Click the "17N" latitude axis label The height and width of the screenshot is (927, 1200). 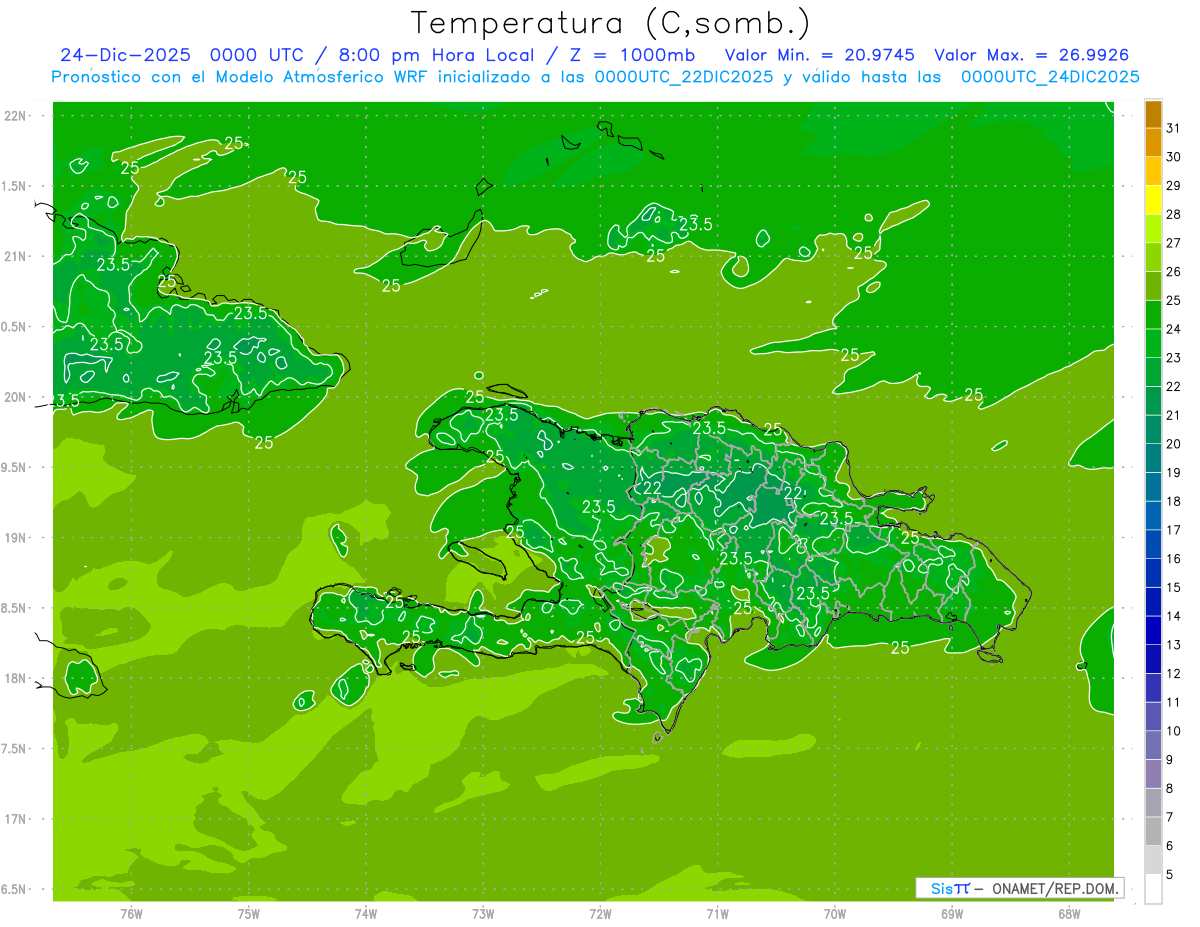tap(15, 820)
